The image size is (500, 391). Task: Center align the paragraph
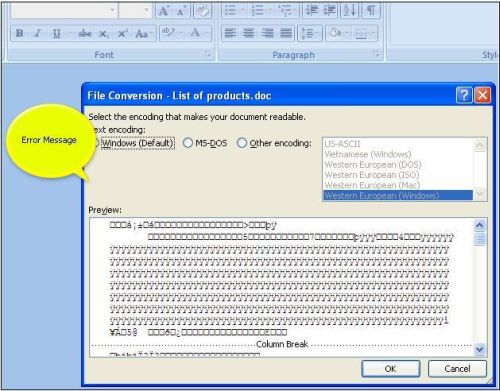(248, 33)
